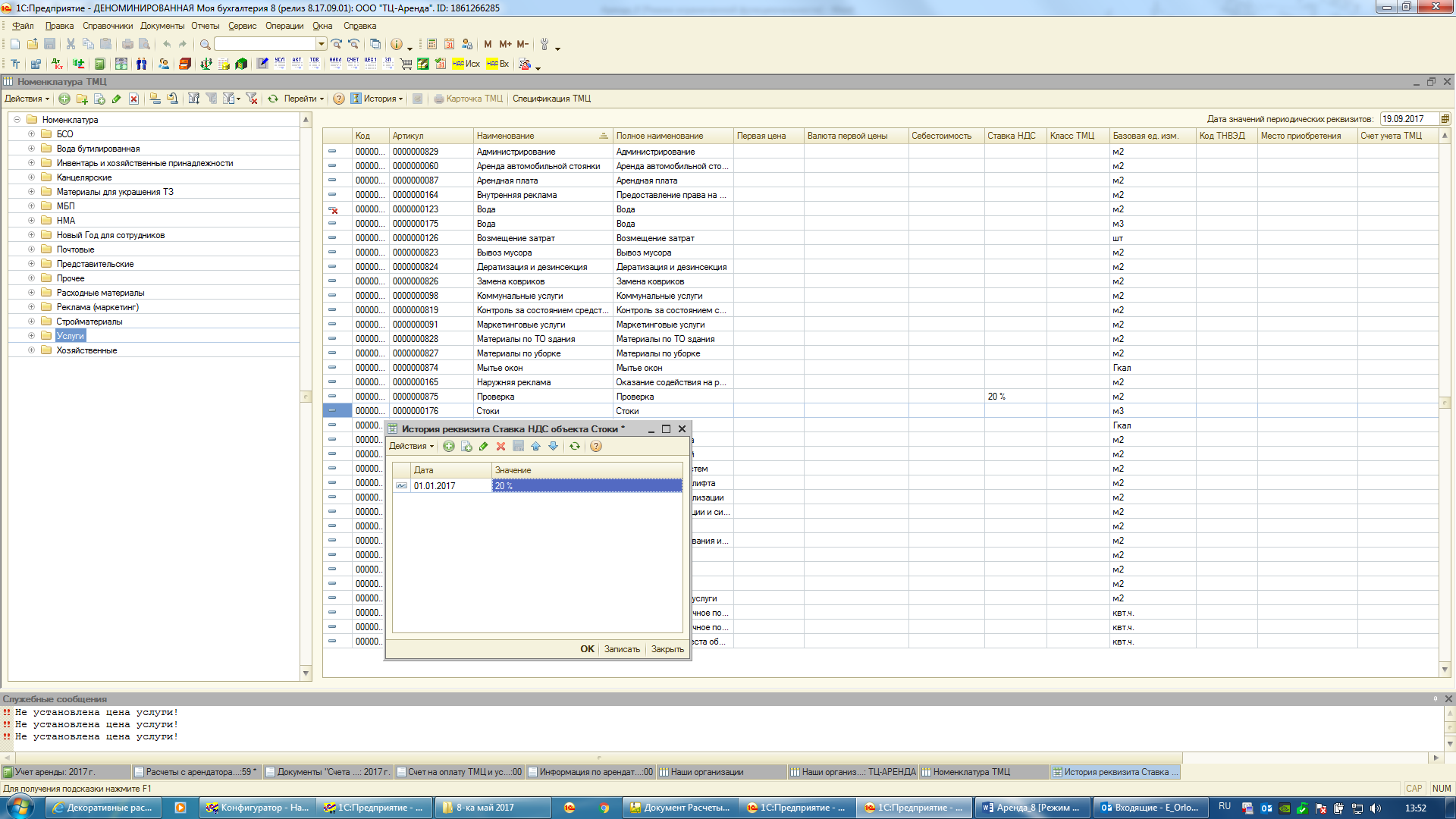Click the green refresh icon in Номенклатура toolbar
The image size is (1456, 819).
tap(273, 99)
